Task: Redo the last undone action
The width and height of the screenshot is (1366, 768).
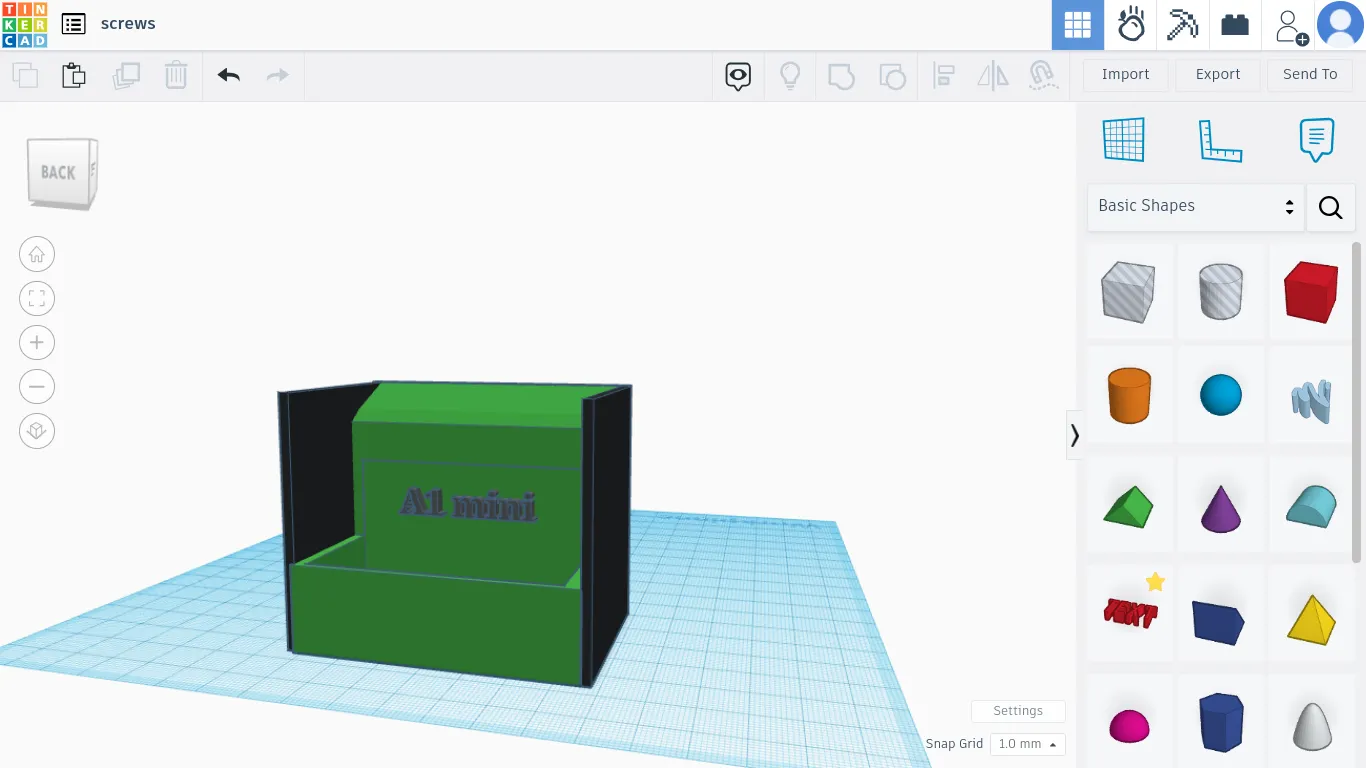Action: tap(277, 75)
